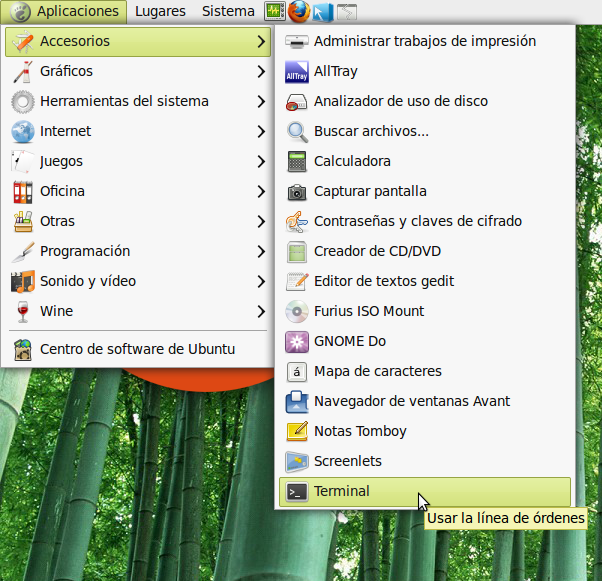
Task: Click the camera icon for Capturar pantalla
Action: 297,192
